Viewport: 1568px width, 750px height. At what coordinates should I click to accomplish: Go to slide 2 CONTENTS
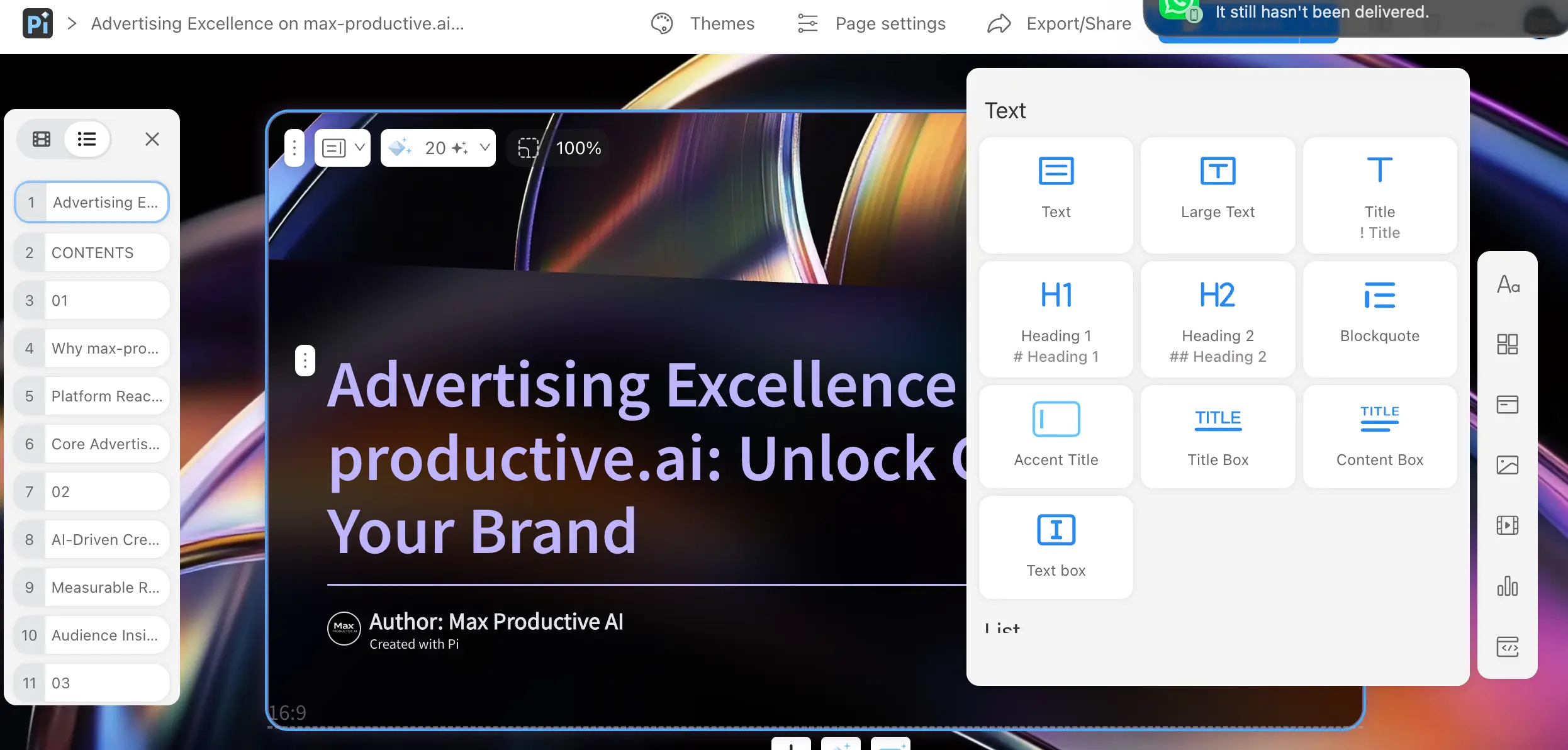[92, 252]
